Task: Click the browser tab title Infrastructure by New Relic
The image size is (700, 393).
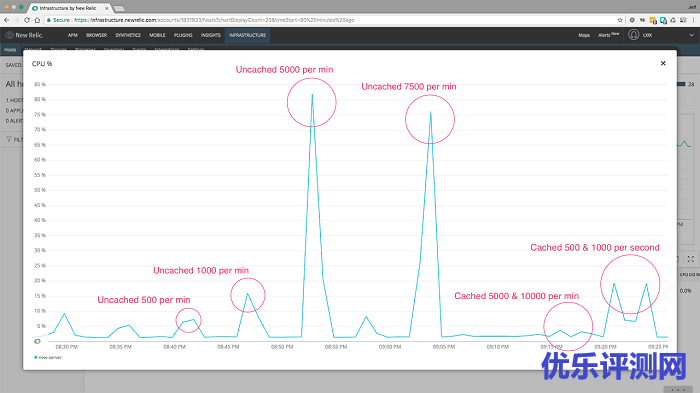Action: point(67,8)
